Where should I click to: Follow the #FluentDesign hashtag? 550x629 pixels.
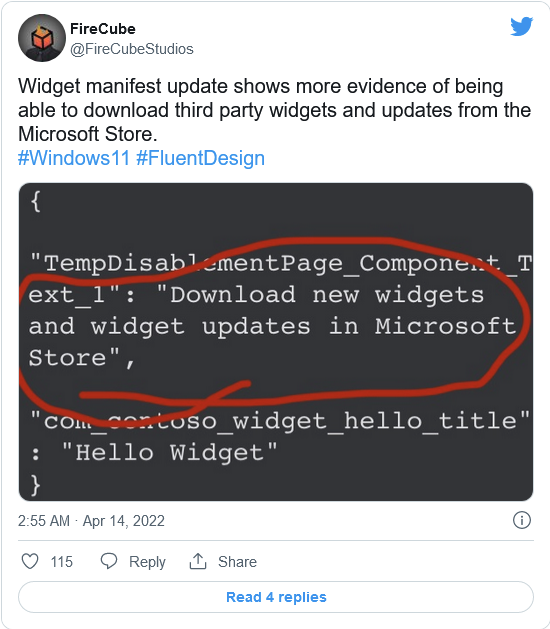click(201, 158)
